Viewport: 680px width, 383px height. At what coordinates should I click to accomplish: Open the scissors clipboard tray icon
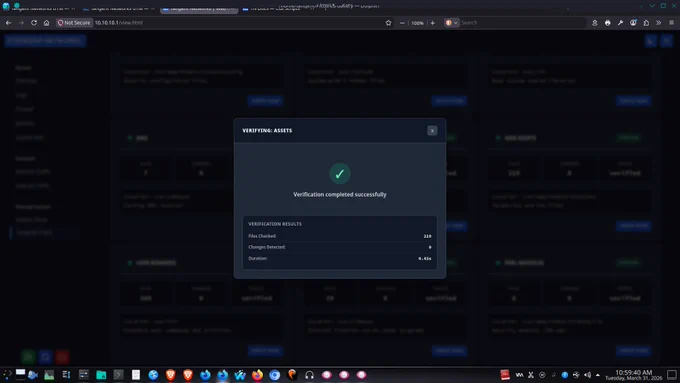pos(530,375)
